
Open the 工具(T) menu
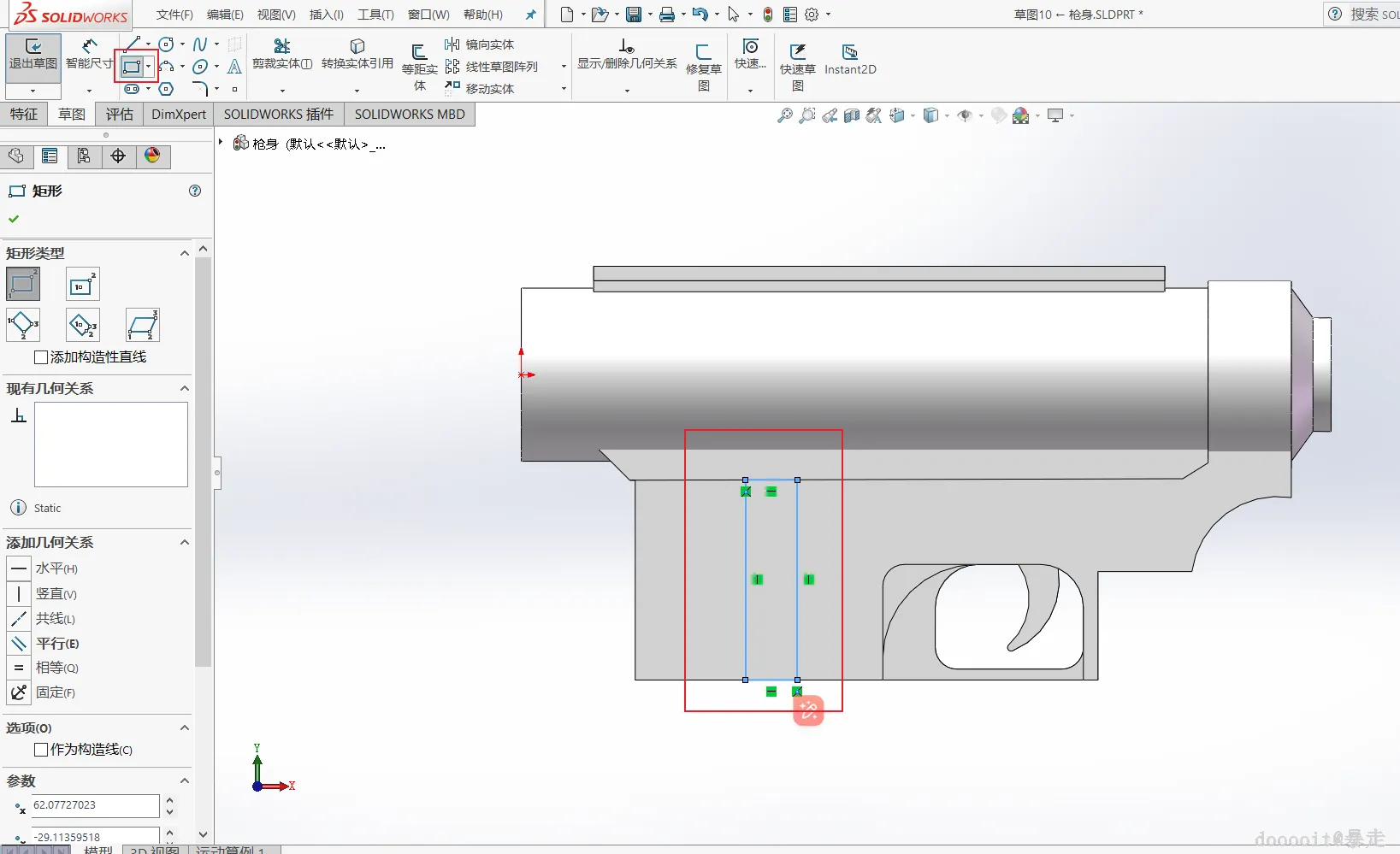(x=375, y=15)
